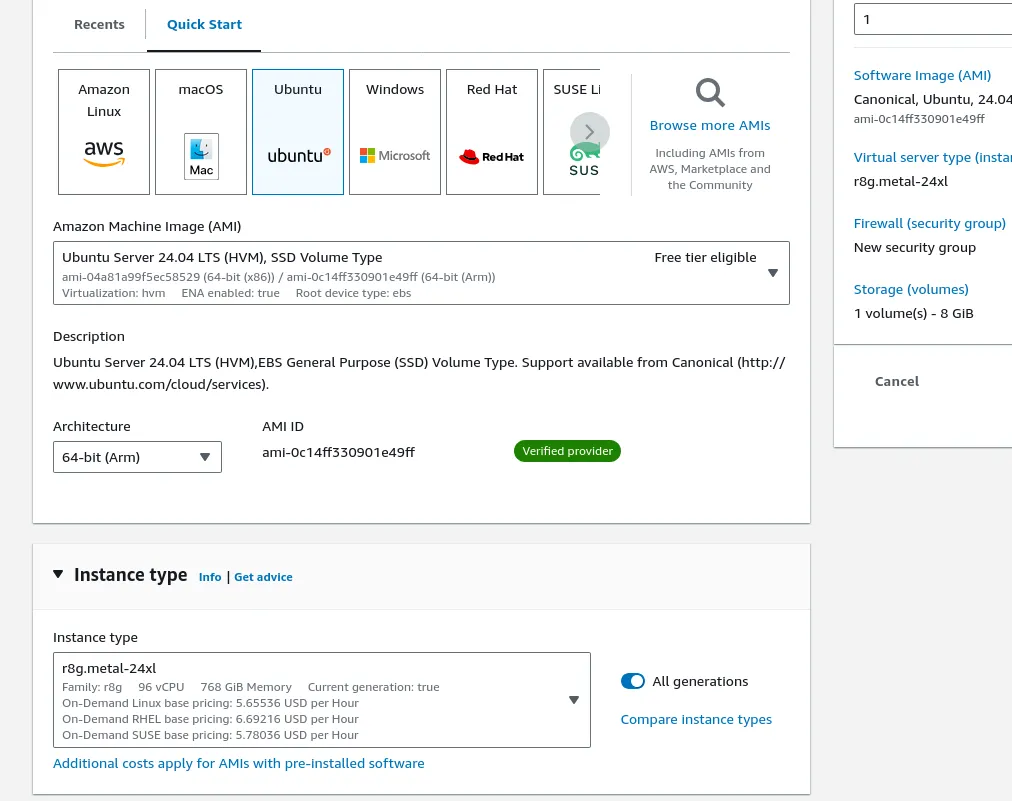Click the Browse more AMIs magnifier icon
This screenshot has width=1012, height=801.
[710, 92]
